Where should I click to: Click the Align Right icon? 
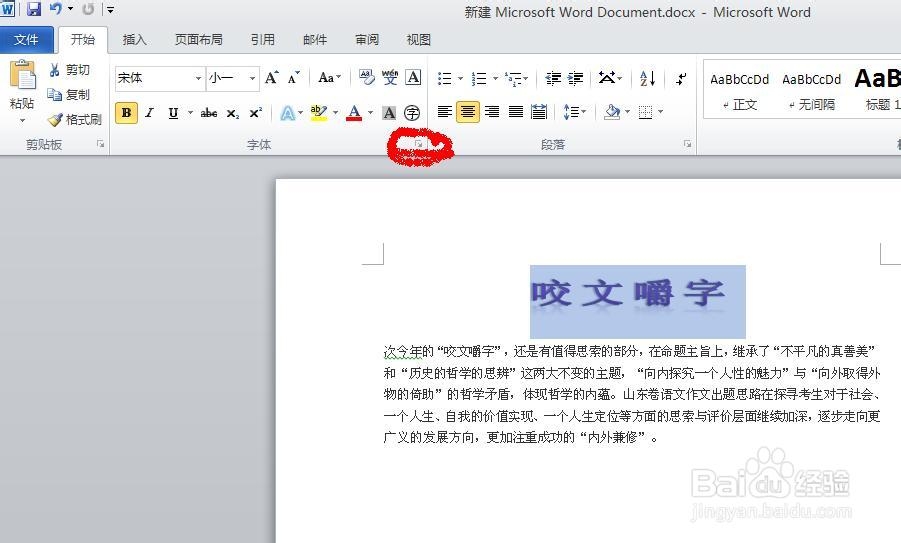click(x=492, y=111)
